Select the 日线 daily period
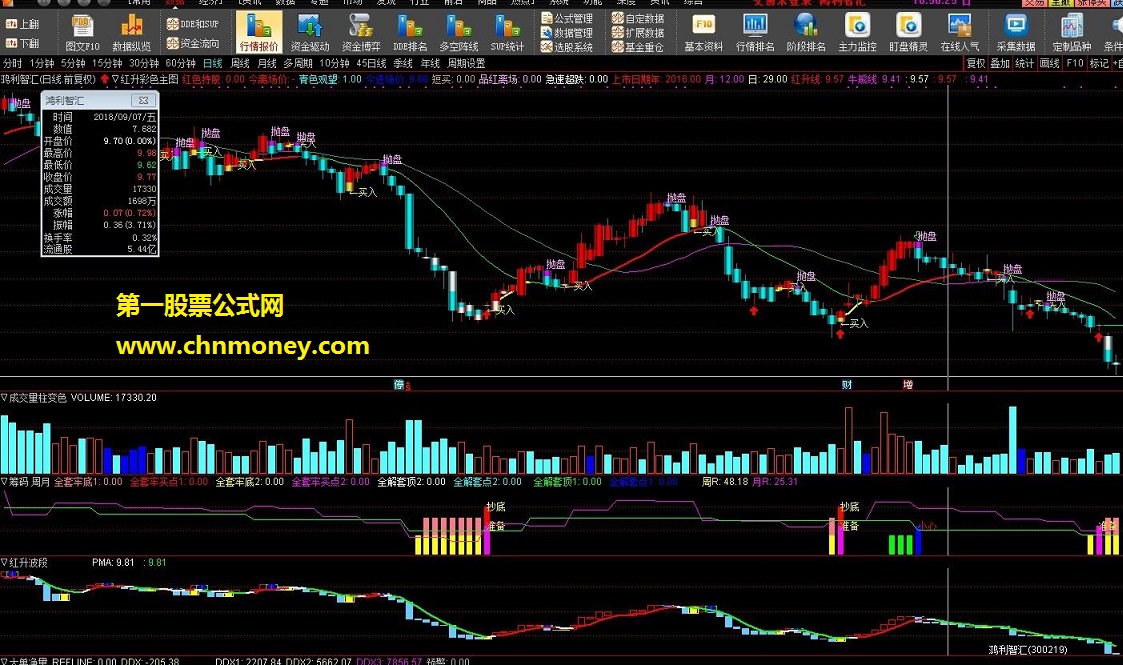Image resolution: width=1123 pixels, height=665 pixels. tap(213, 64)
